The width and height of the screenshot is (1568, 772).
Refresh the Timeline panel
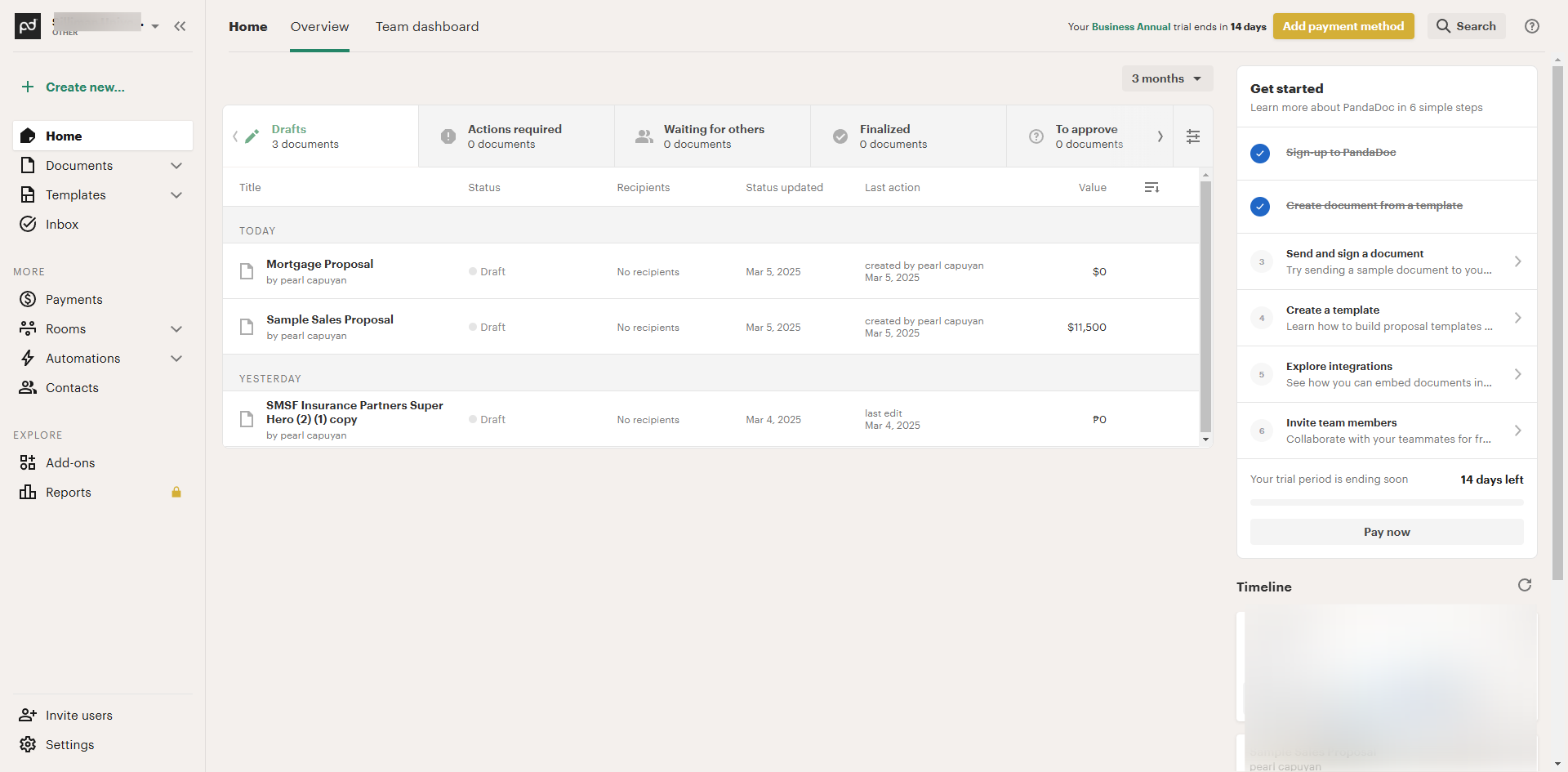[x=1525, y=586]
